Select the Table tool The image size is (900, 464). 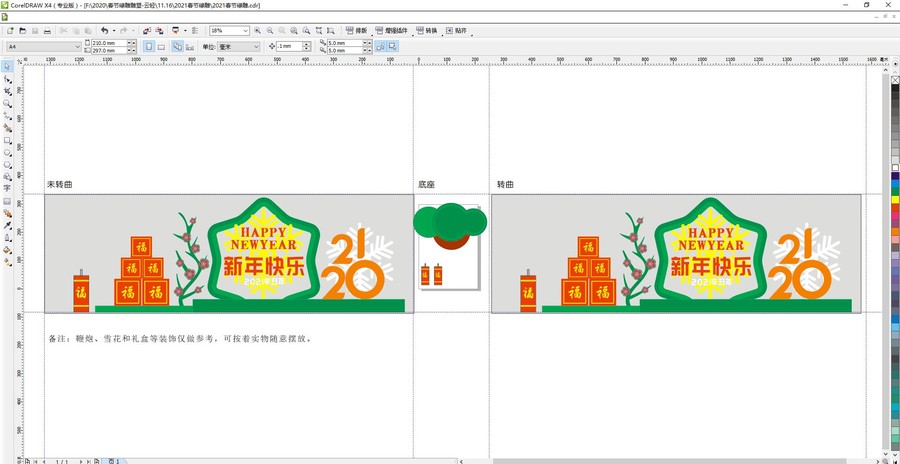[x=7, y=201]
